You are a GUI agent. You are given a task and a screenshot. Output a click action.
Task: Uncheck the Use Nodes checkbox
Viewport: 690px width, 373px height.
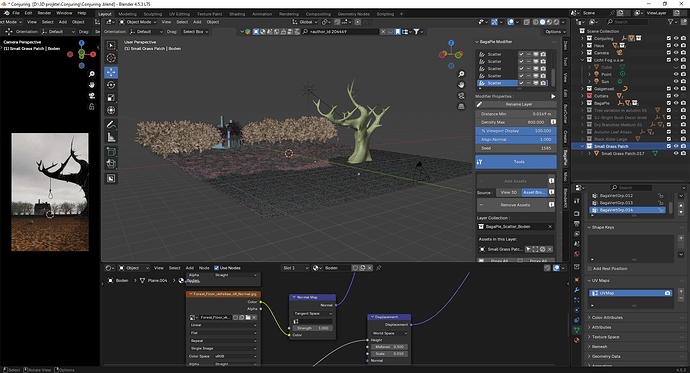click(x=216, y=268)
